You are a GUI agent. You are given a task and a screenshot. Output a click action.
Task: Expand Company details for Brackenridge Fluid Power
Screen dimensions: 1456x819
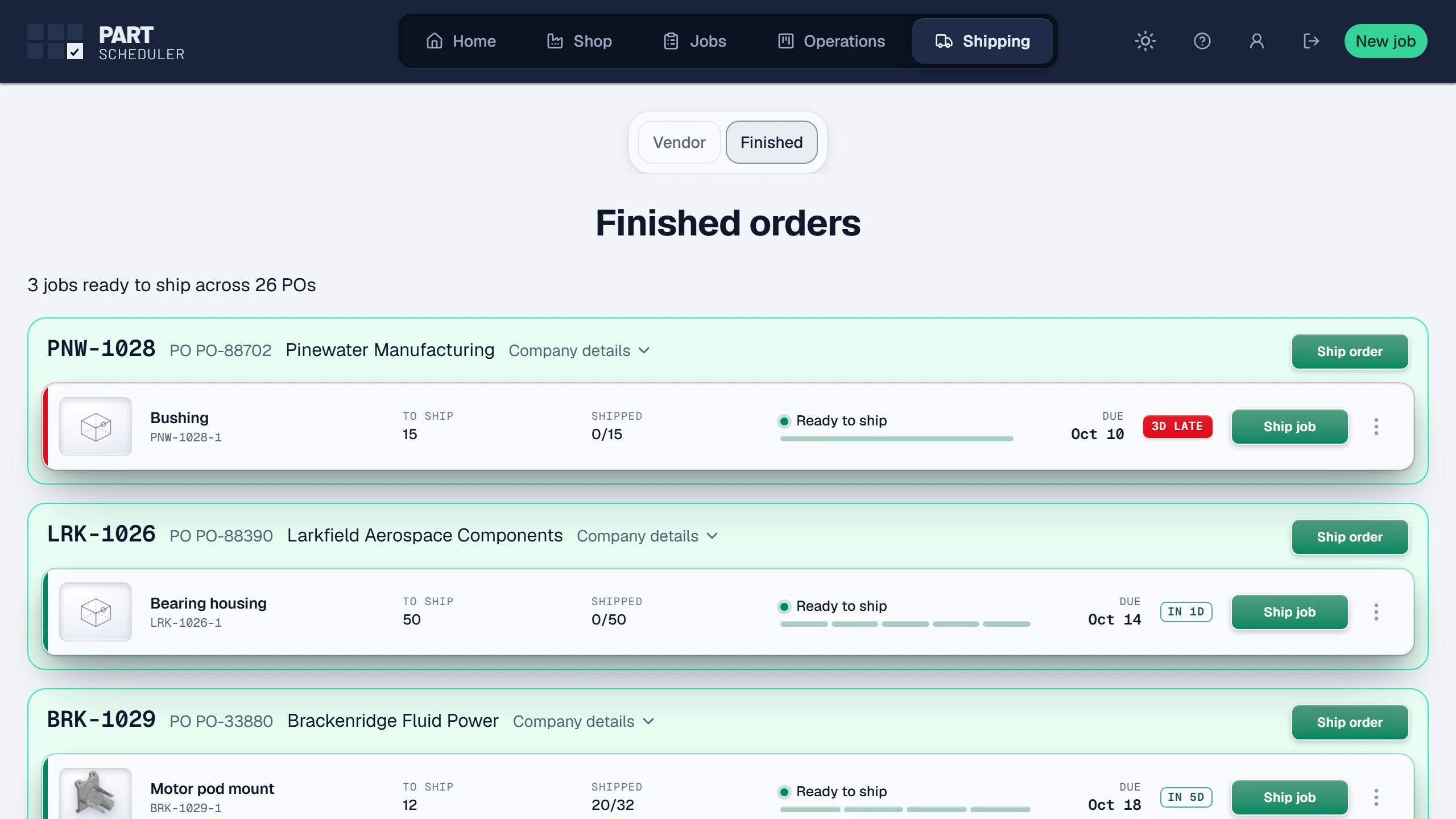584,721
